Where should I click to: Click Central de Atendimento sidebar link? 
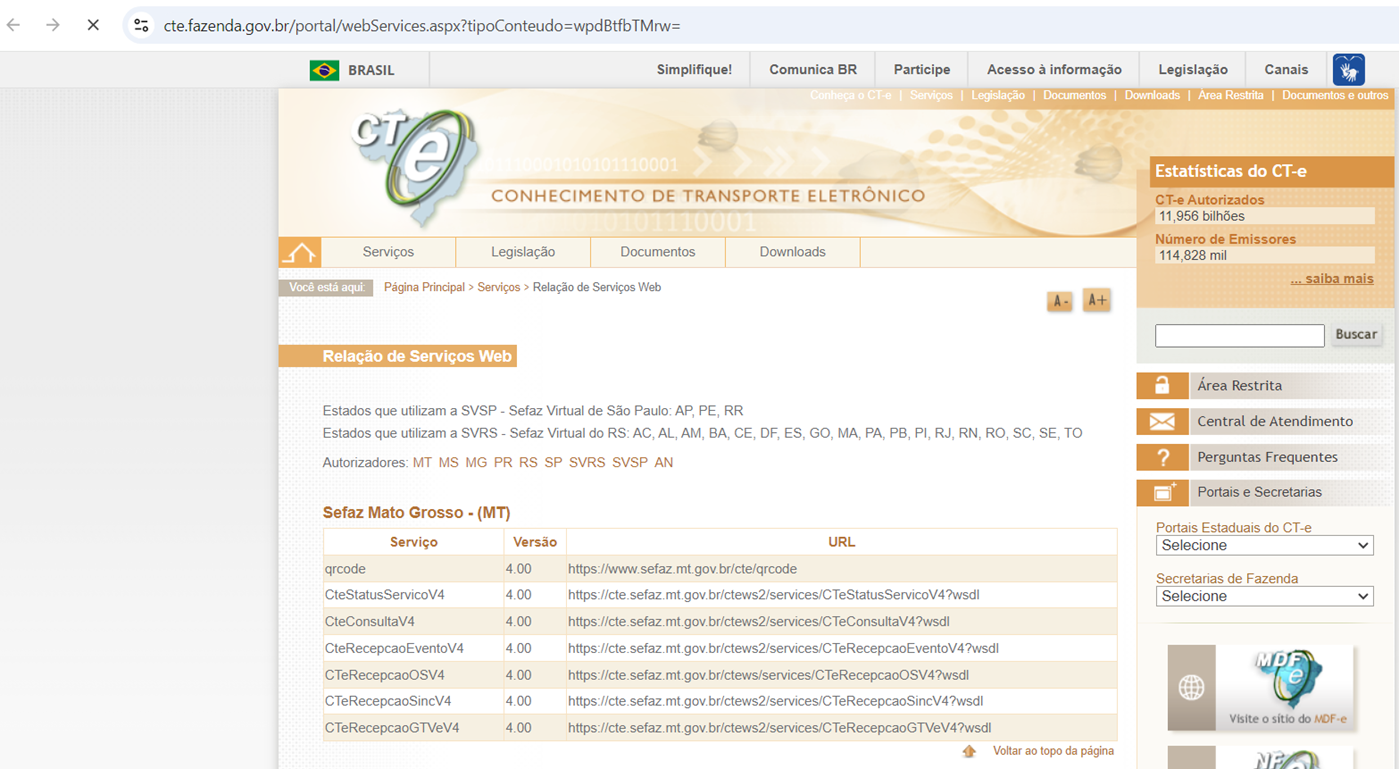[1275, 421]
